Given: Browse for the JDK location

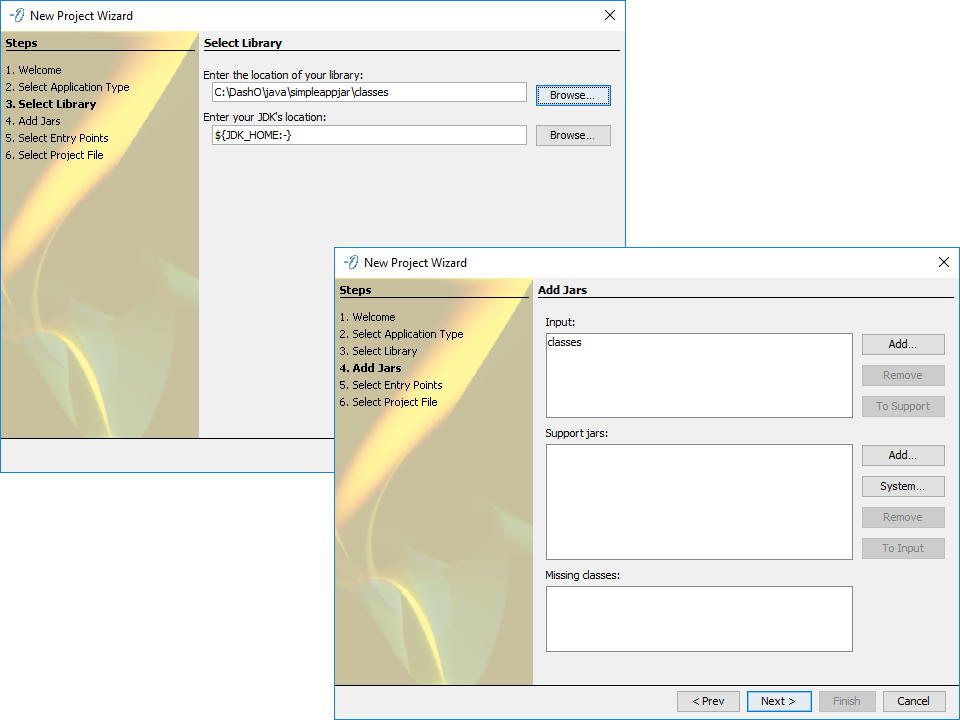Looking at the screenshot, I should pos(573,135).
